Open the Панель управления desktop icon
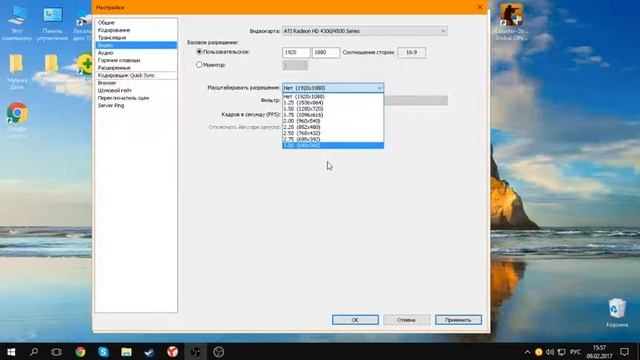The image size is (640, 360). click(x=52, y=24)
